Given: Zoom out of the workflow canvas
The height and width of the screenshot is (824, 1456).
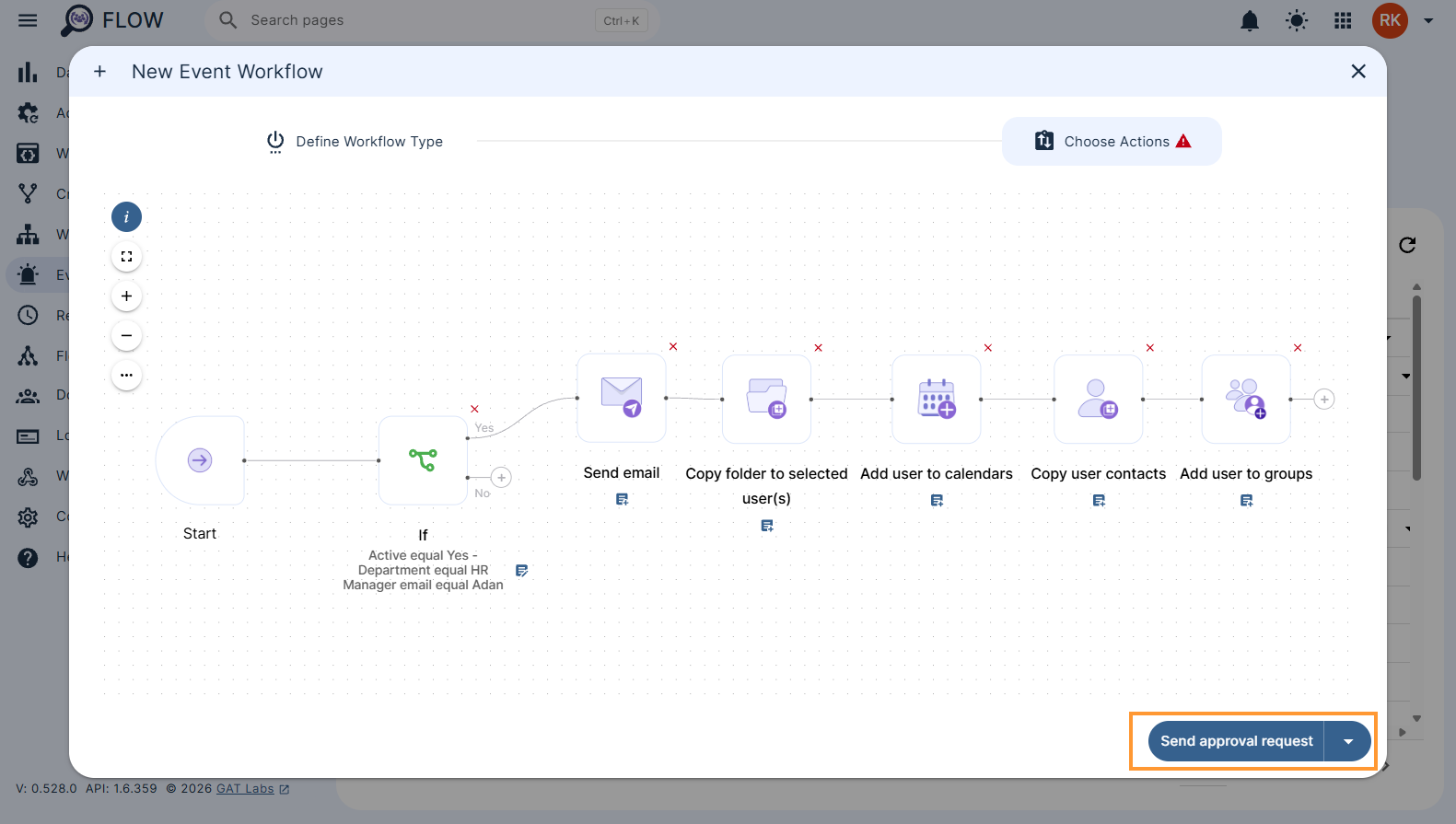Looking at the screenshot, I should click(126, 336).
